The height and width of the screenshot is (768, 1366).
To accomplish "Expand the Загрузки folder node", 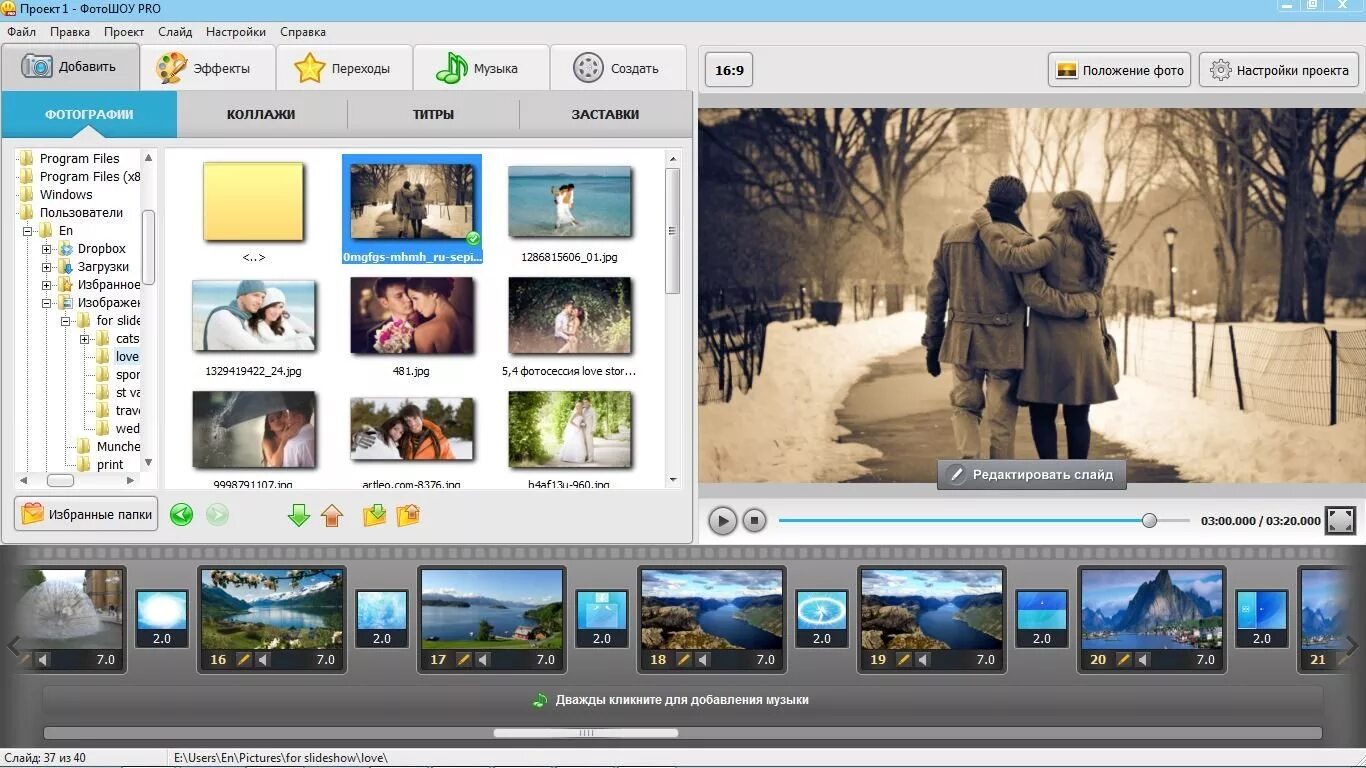I will pos(47,267).
